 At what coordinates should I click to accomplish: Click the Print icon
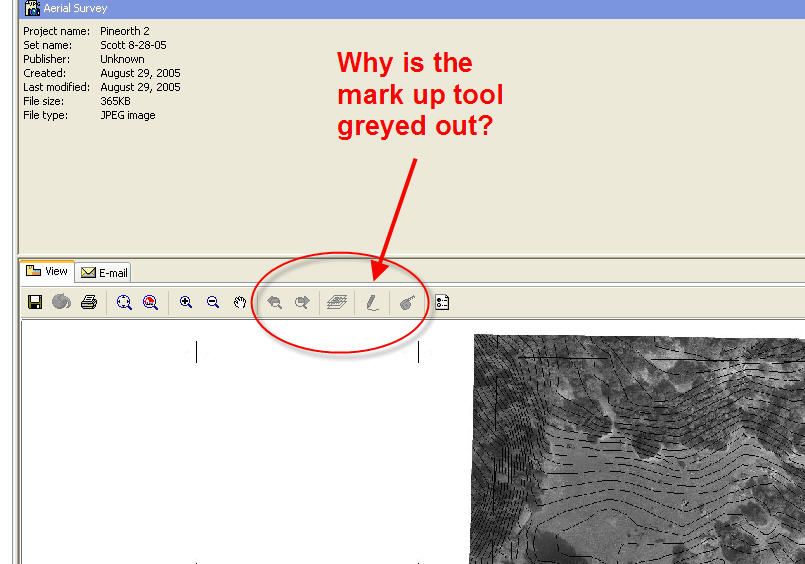(89, 302)
